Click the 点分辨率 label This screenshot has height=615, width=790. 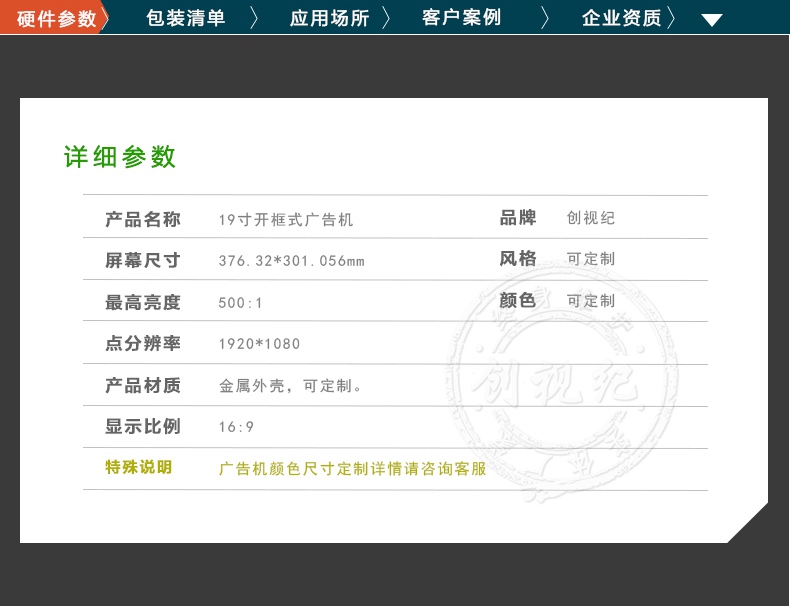tap(143, 344)
